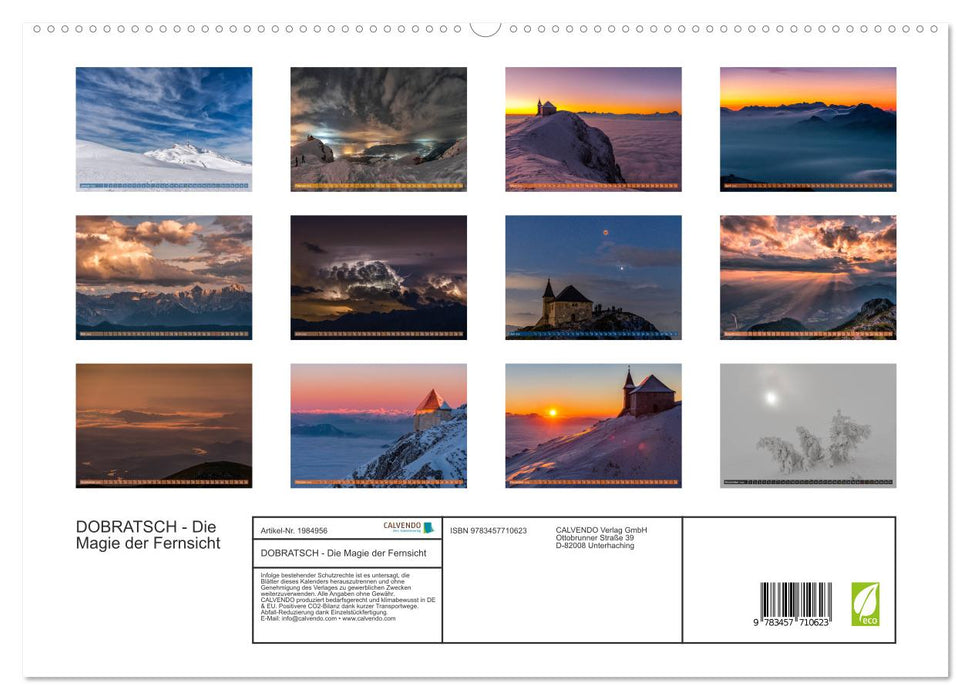Select the sunbeams through clouds panorama image
The height and width of the screenshot is (700, 971).
[x=807, y=275]
